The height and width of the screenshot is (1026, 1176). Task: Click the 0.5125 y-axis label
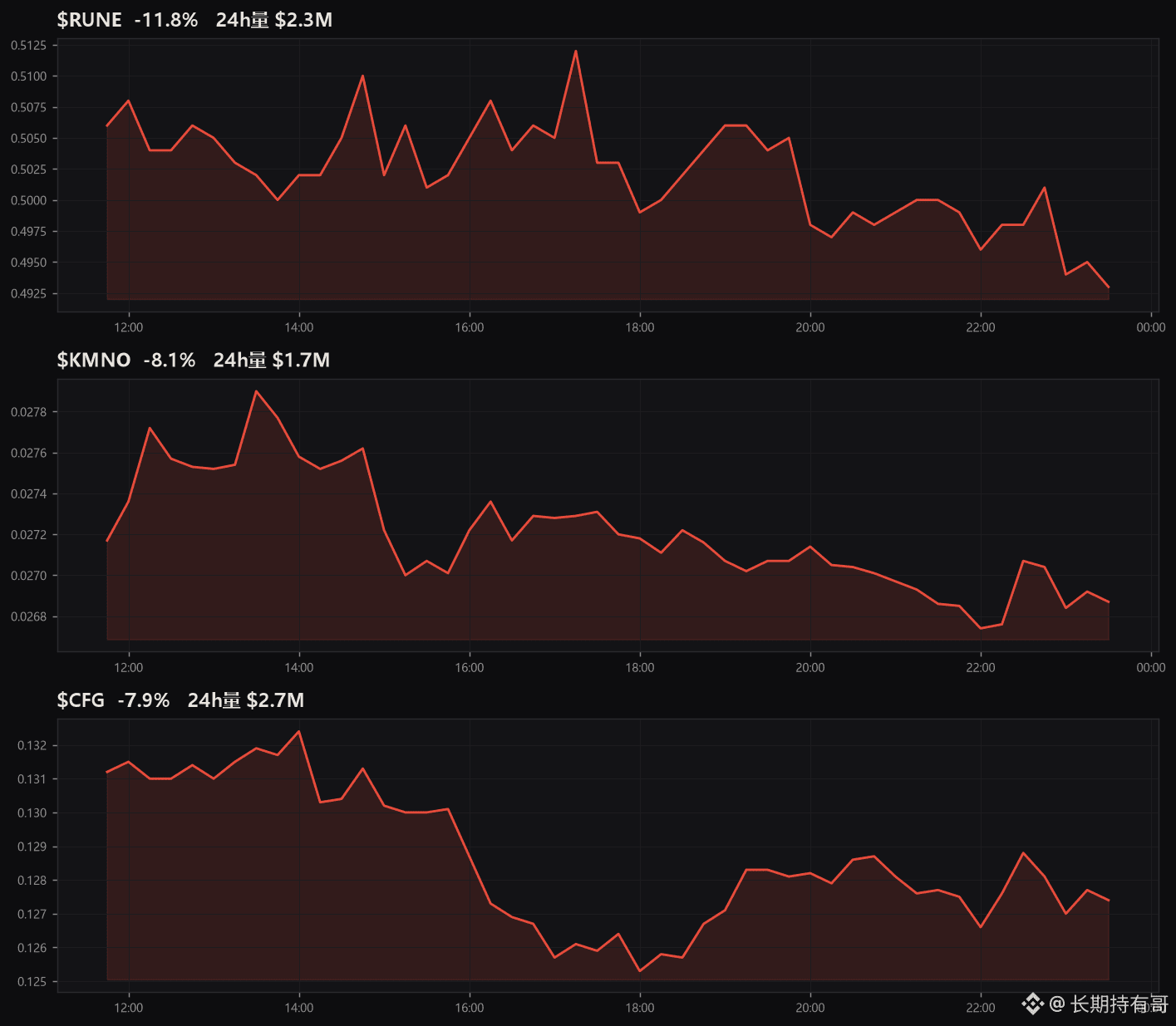(x=28, y=45)
